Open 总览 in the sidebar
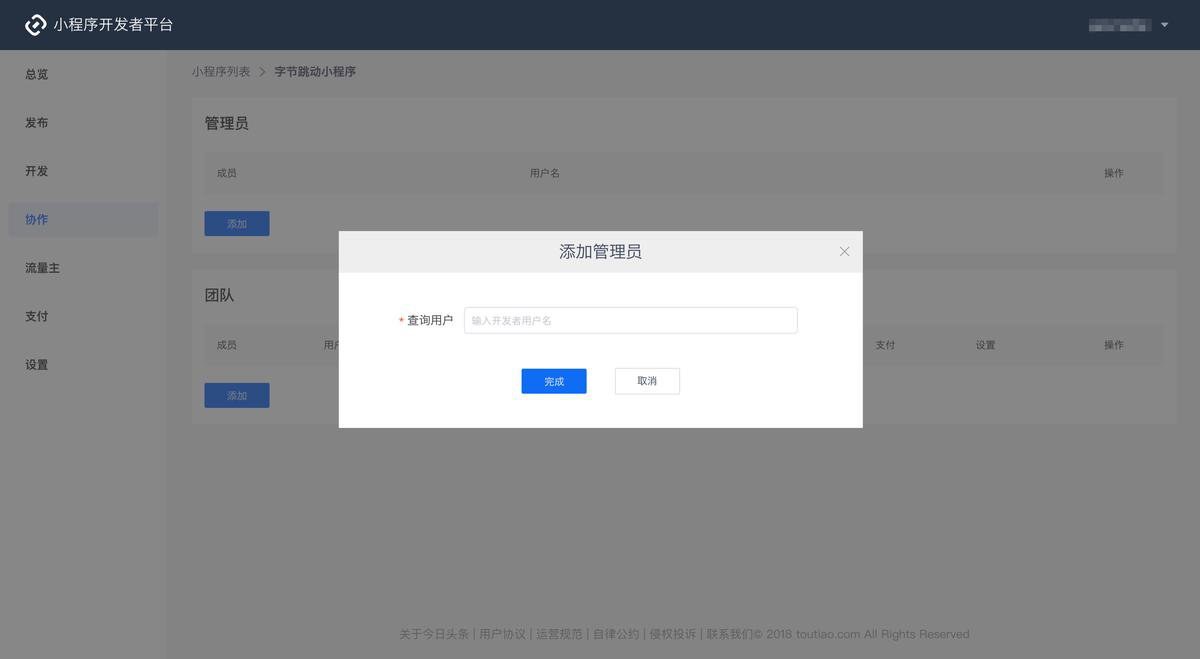 (37, 75)
